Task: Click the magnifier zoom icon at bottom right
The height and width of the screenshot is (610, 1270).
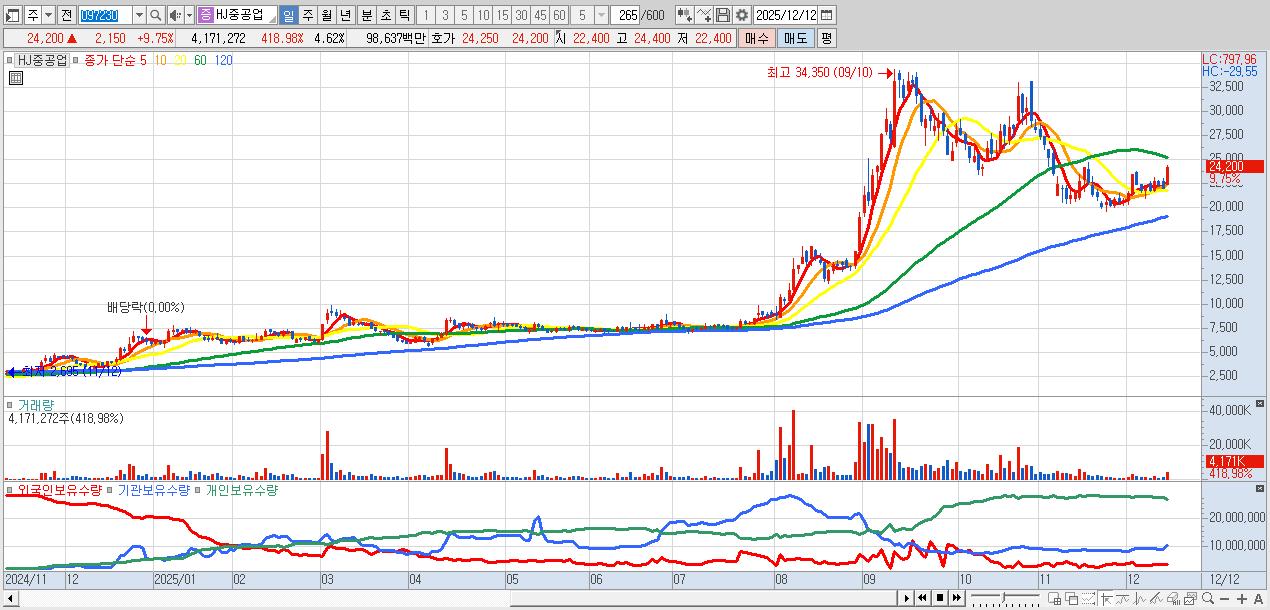Action: [x=1208, y=598]
